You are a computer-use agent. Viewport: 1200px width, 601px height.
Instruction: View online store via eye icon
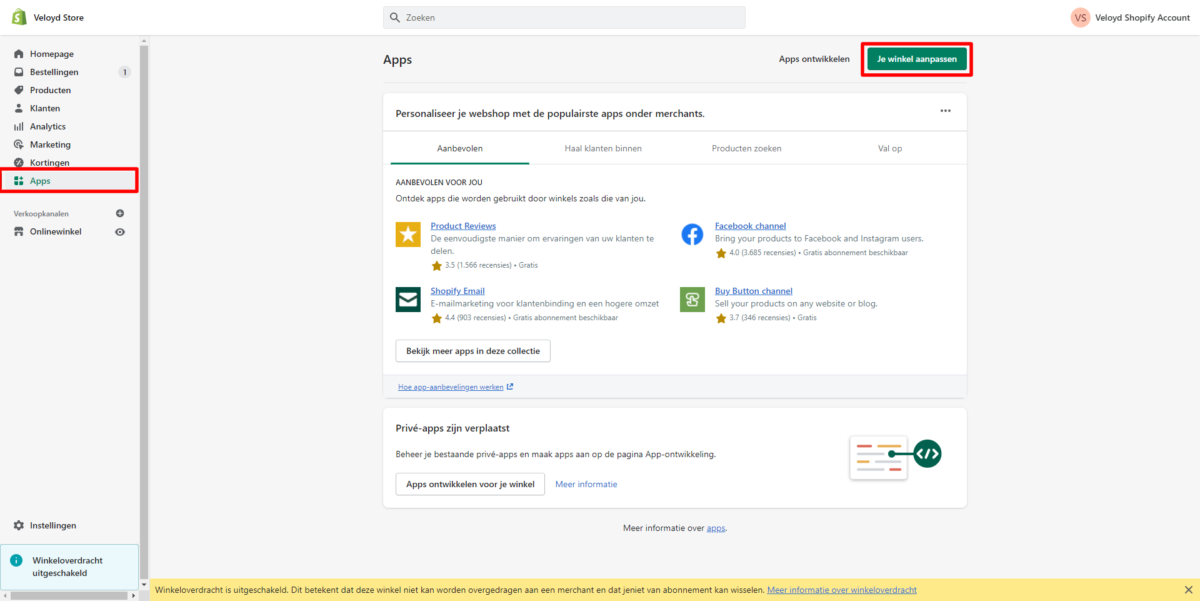pyautogui.click(x=120, y=232)
